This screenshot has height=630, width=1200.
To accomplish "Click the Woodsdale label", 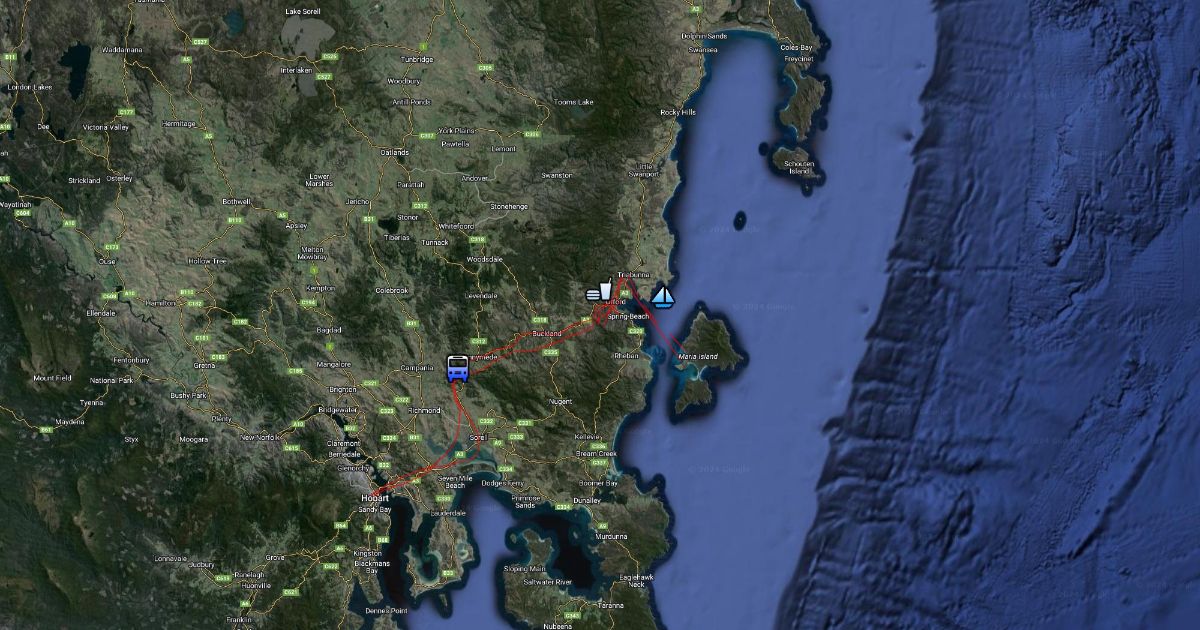I will [485, 260].
